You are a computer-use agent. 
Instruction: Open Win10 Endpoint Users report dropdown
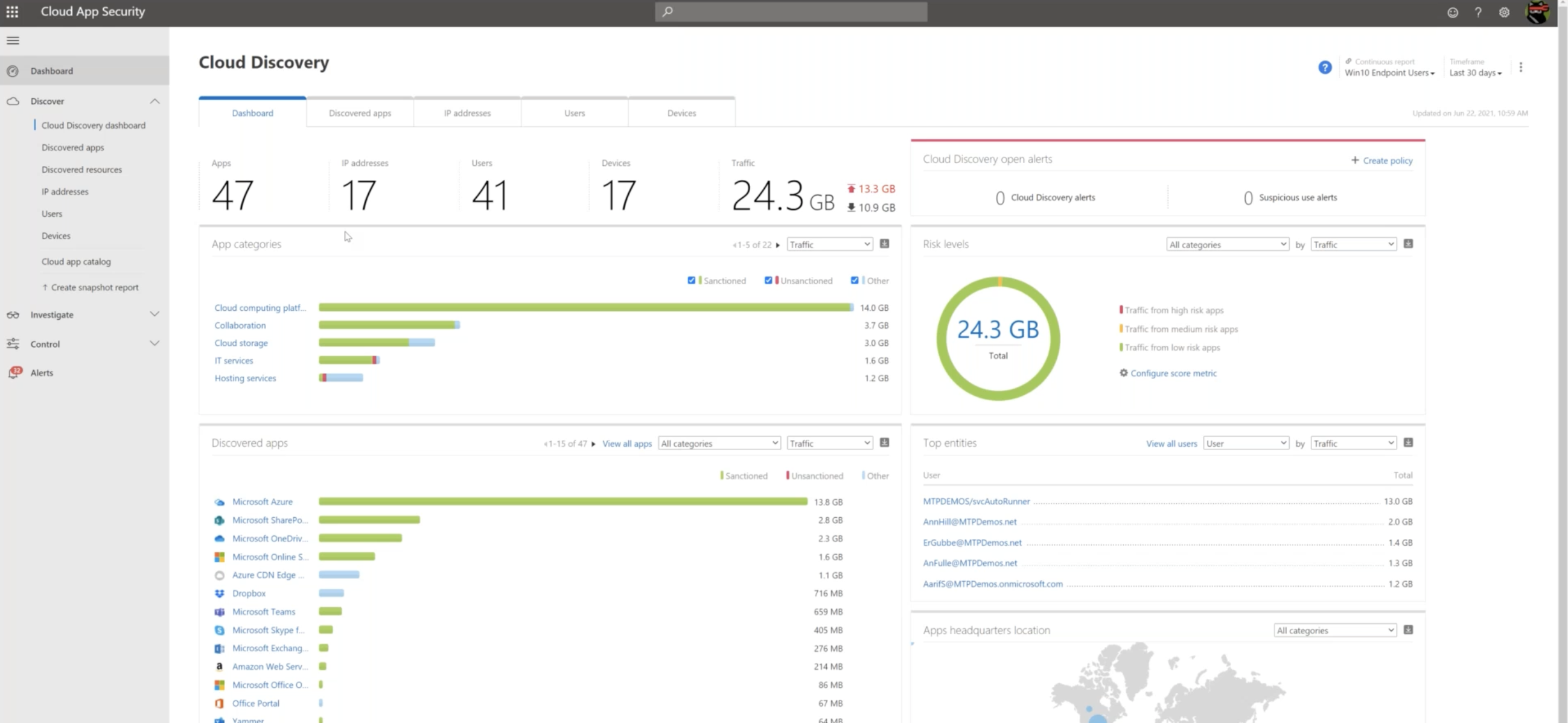click(x=1389, y=73)
